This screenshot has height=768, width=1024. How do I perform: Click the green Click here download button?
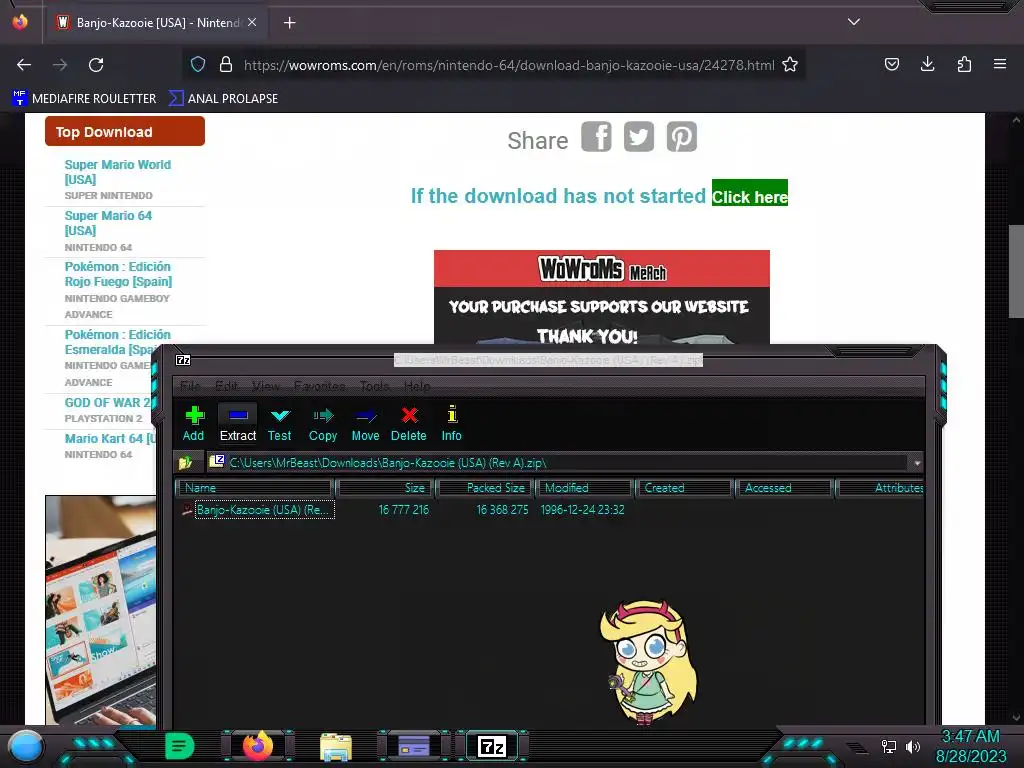(x=750, y=193)
